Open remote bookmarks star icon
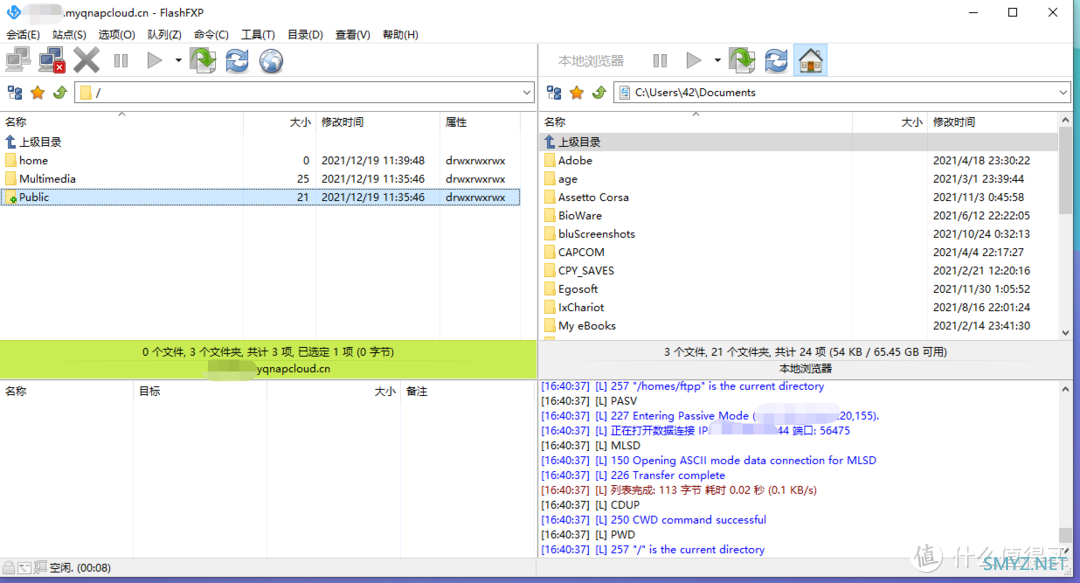Image resolution: width=1080 pixels, height=583 pixels. [38, 92]
